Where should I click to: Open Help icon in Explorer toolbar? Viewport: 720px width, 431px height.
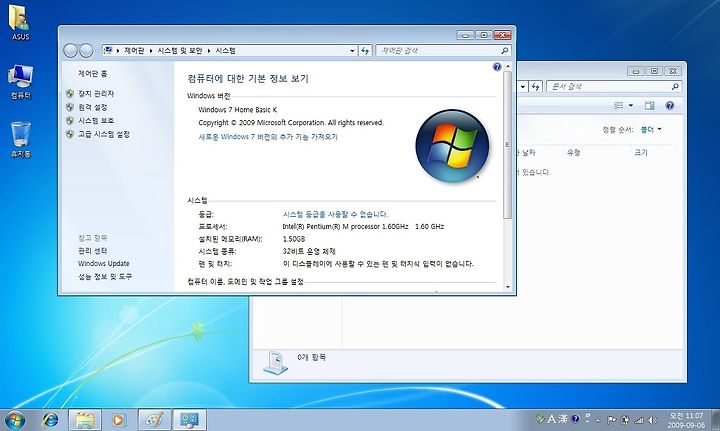(x=670, y=106)
